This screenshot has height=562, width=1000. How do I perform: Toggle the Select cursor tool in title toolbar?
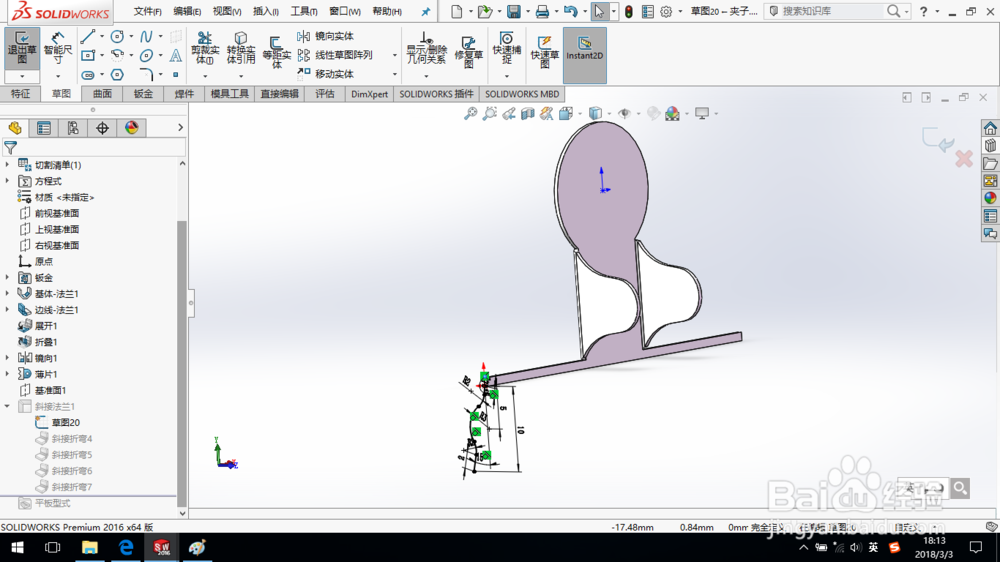(x=599, y=11)
